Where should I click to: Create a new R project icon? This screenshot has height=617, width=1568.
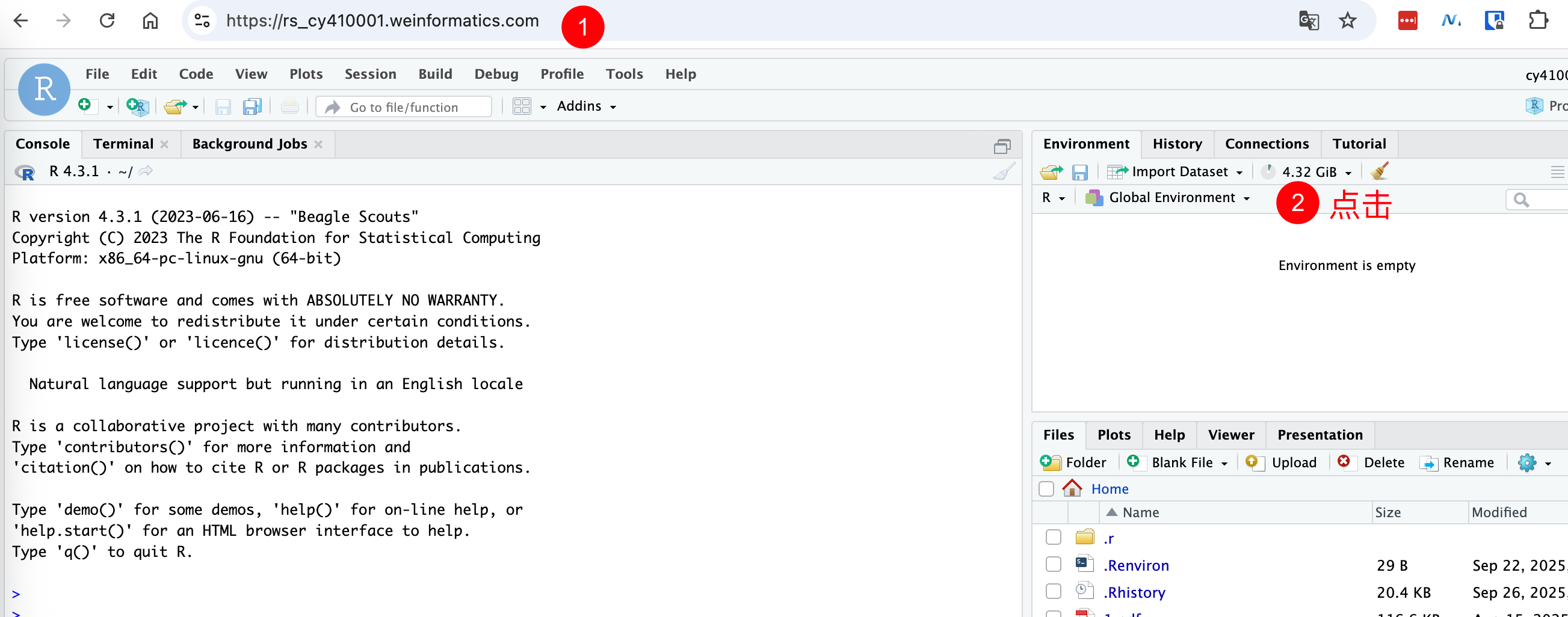point(138,106)
